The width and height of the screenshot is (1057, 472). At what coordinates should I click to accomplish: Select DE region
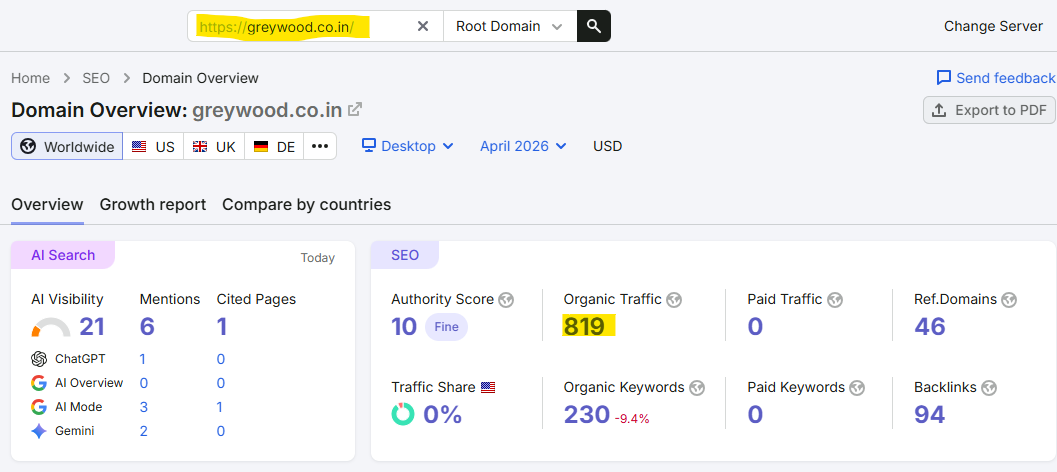coord(274,146)
